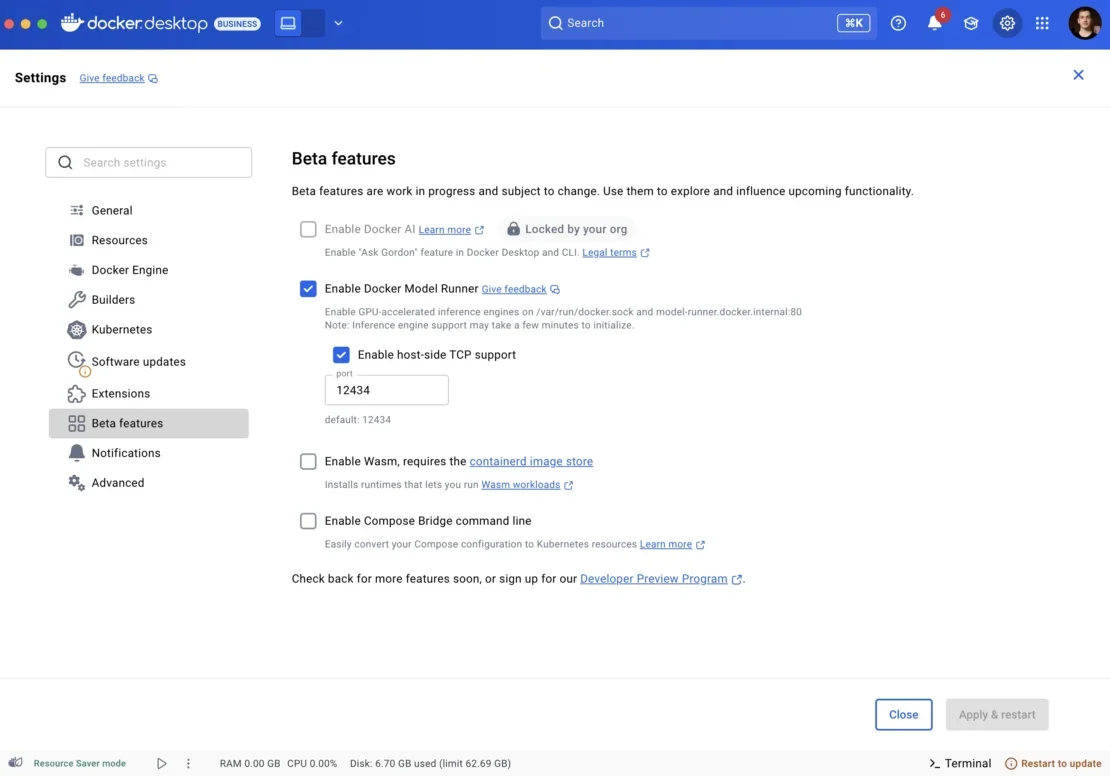Open the notifications bell with badge
This screenshot has height=776, width=1110.
pos(934,22)
